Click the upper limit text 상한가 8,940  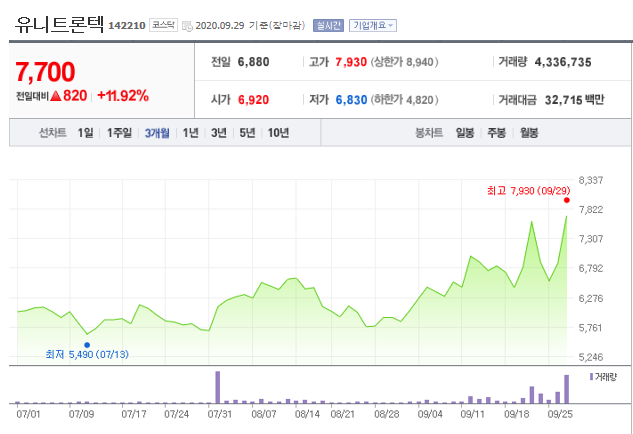coord(405,62)
